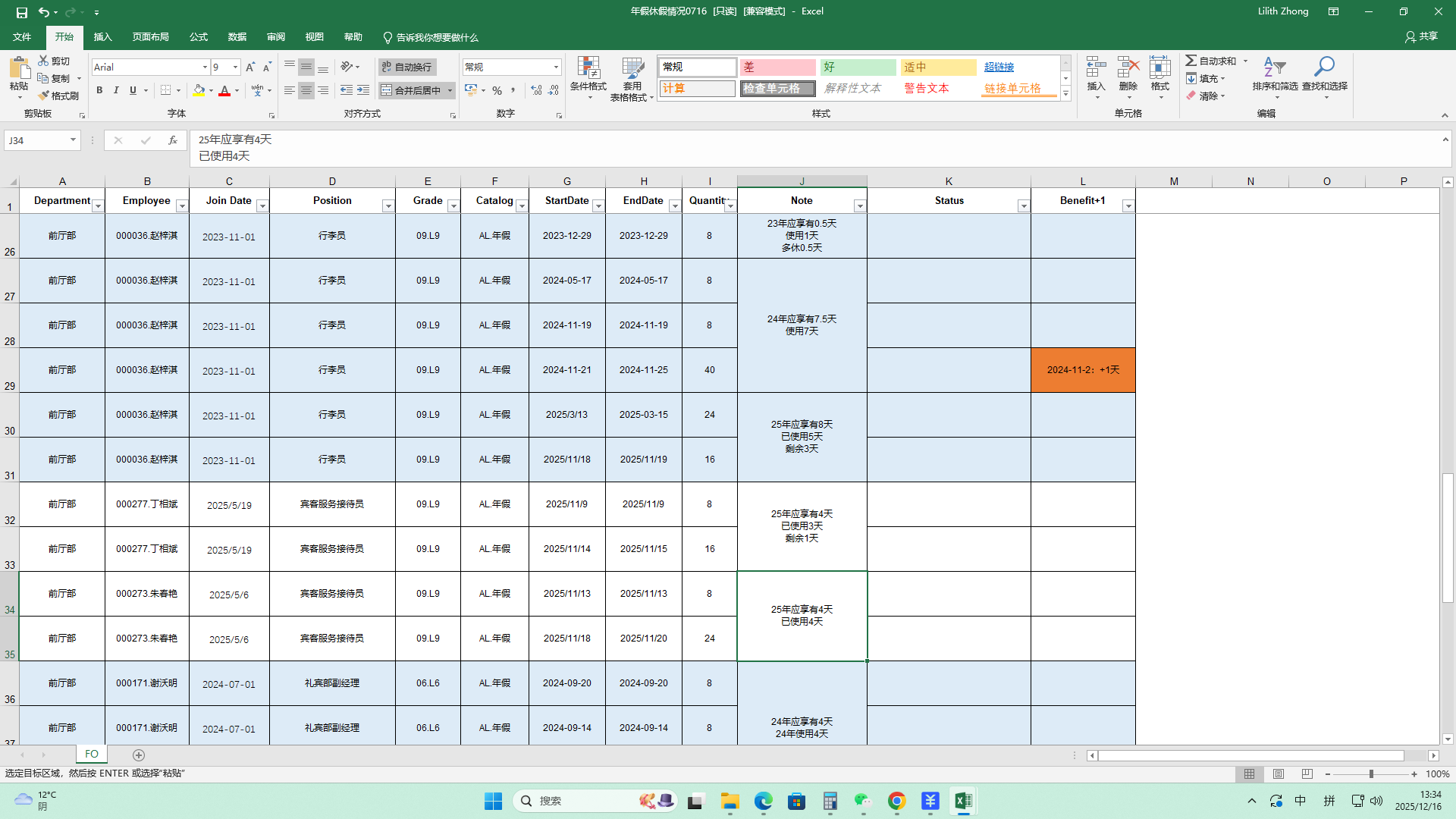Viewport: 1456px width, 819px height.
Task: Click the Insert Function fx icon
Action: tap(173, 140)
